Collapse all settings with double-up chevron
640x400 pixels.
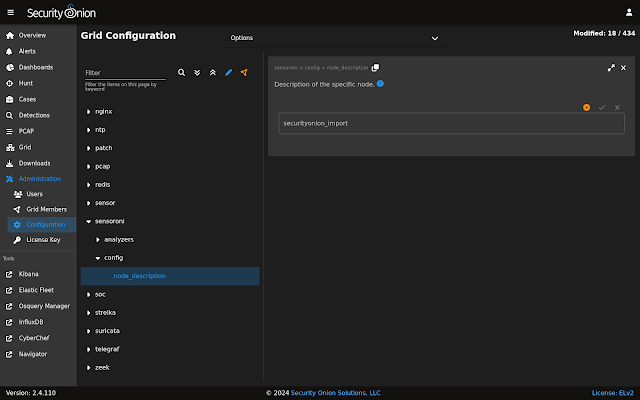click(x=213, y=73)
